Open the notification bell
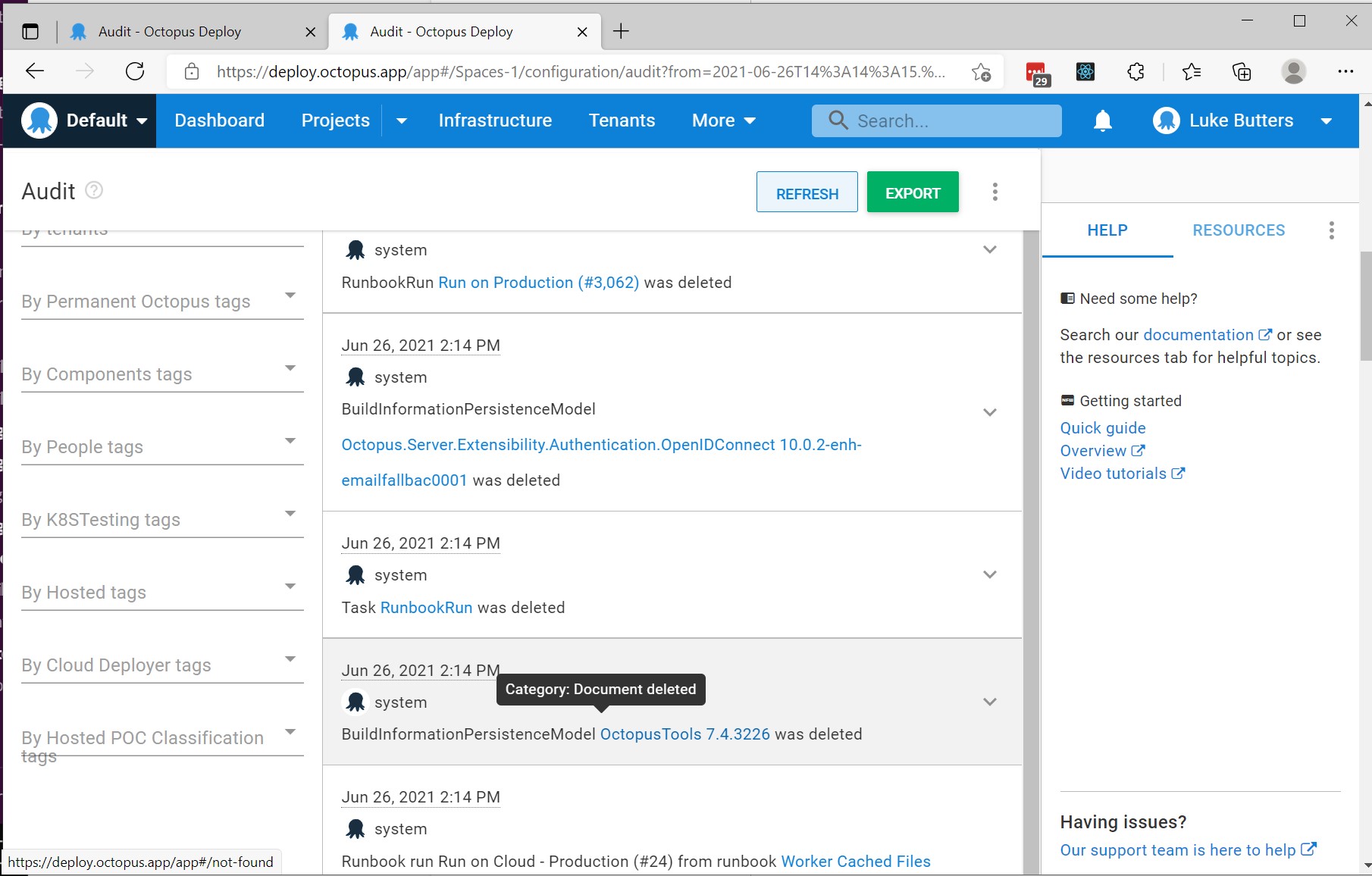The image size is (1372, 876). (x=1102, y=120)
